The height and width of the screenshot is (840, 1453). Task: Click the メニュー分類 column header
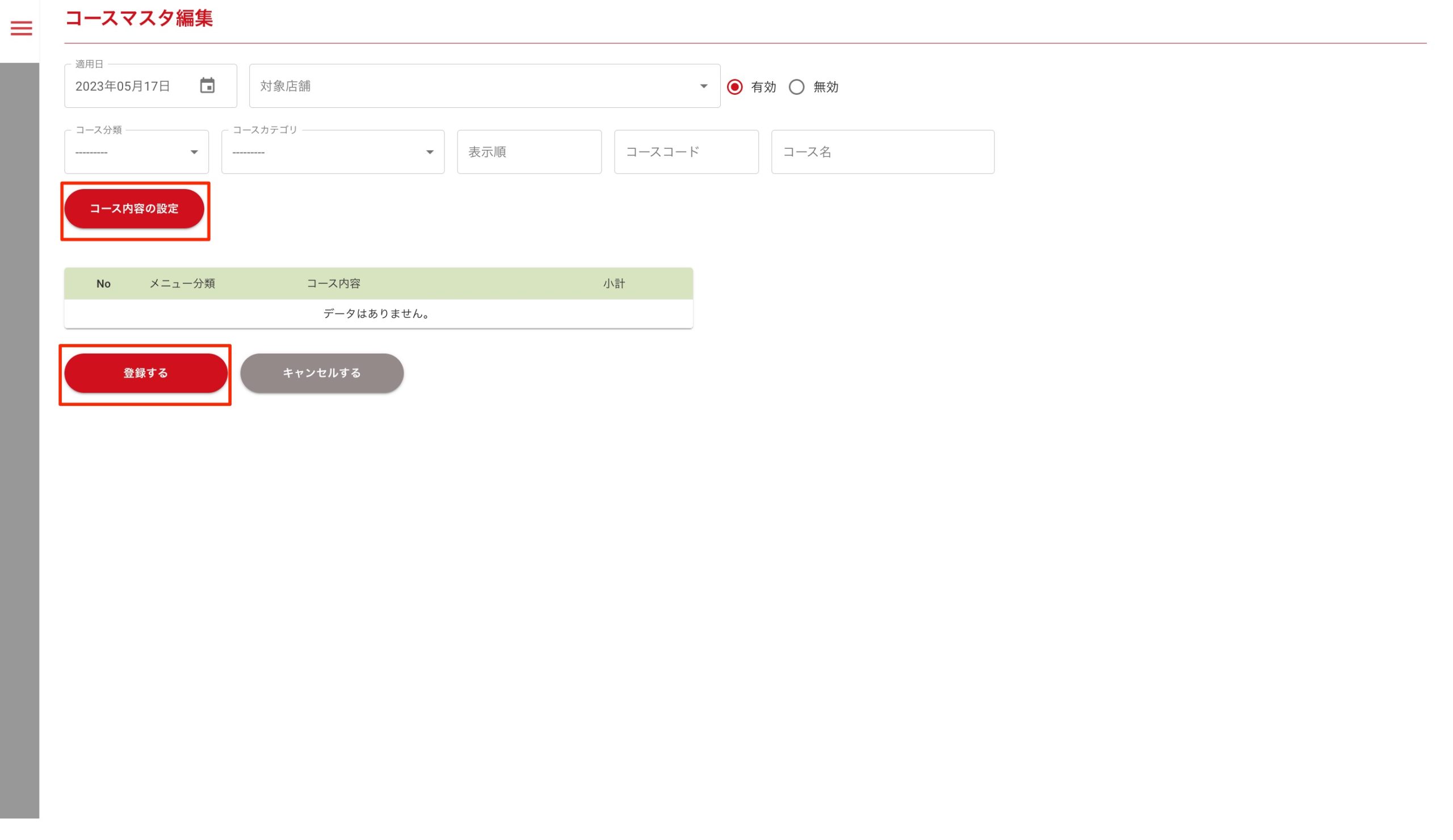[x=182, y=284]
